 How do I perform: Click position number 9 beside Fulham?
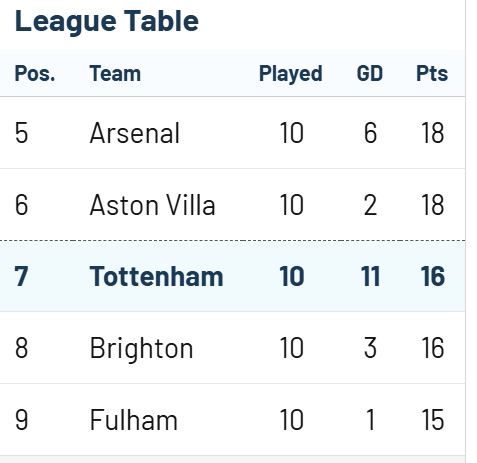tap(21, 420)
